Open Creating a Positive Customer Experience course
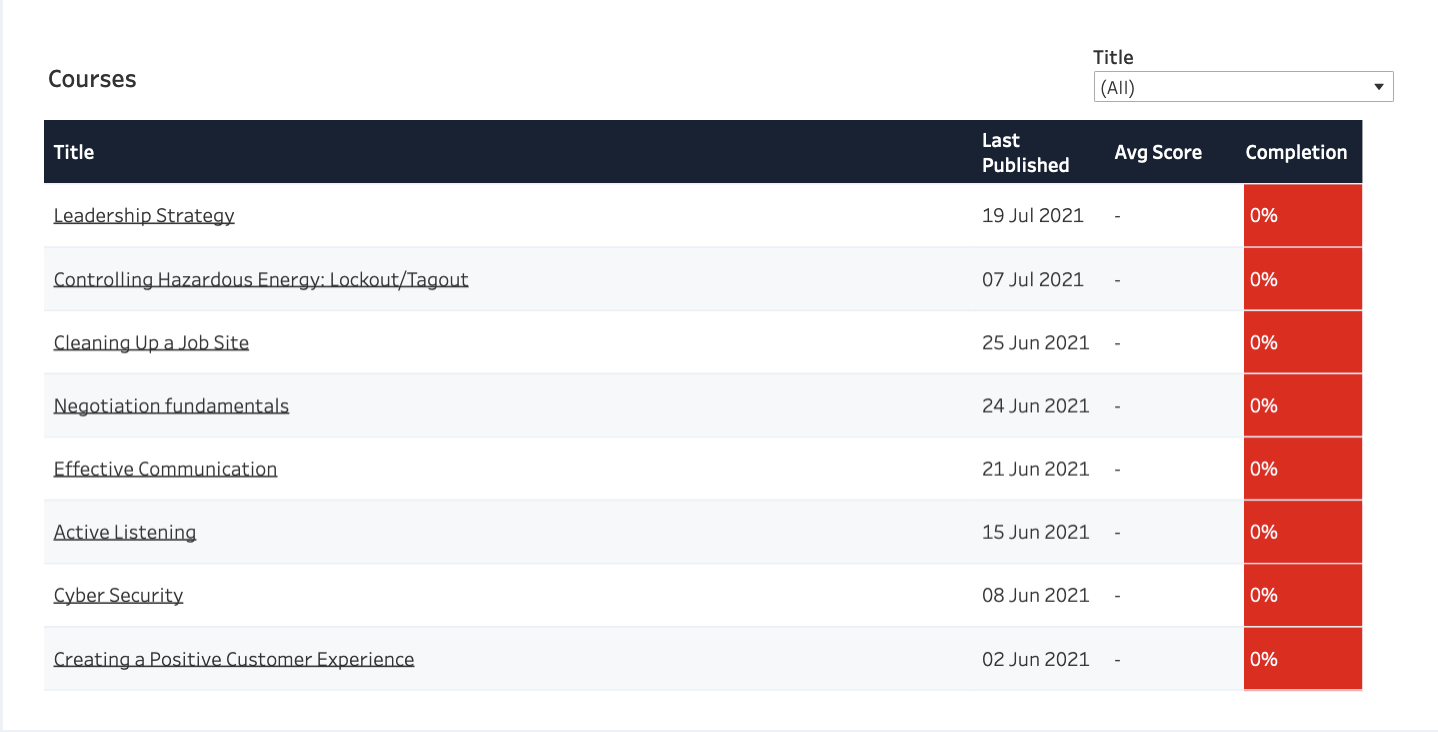 coord(234,659)
